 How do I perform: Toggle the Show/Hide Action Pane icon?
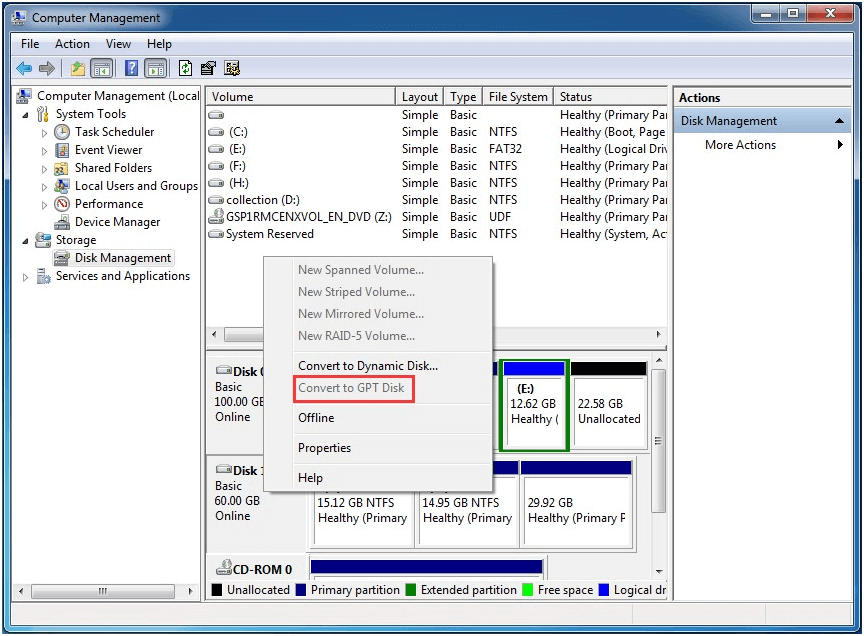coord(156,68)
